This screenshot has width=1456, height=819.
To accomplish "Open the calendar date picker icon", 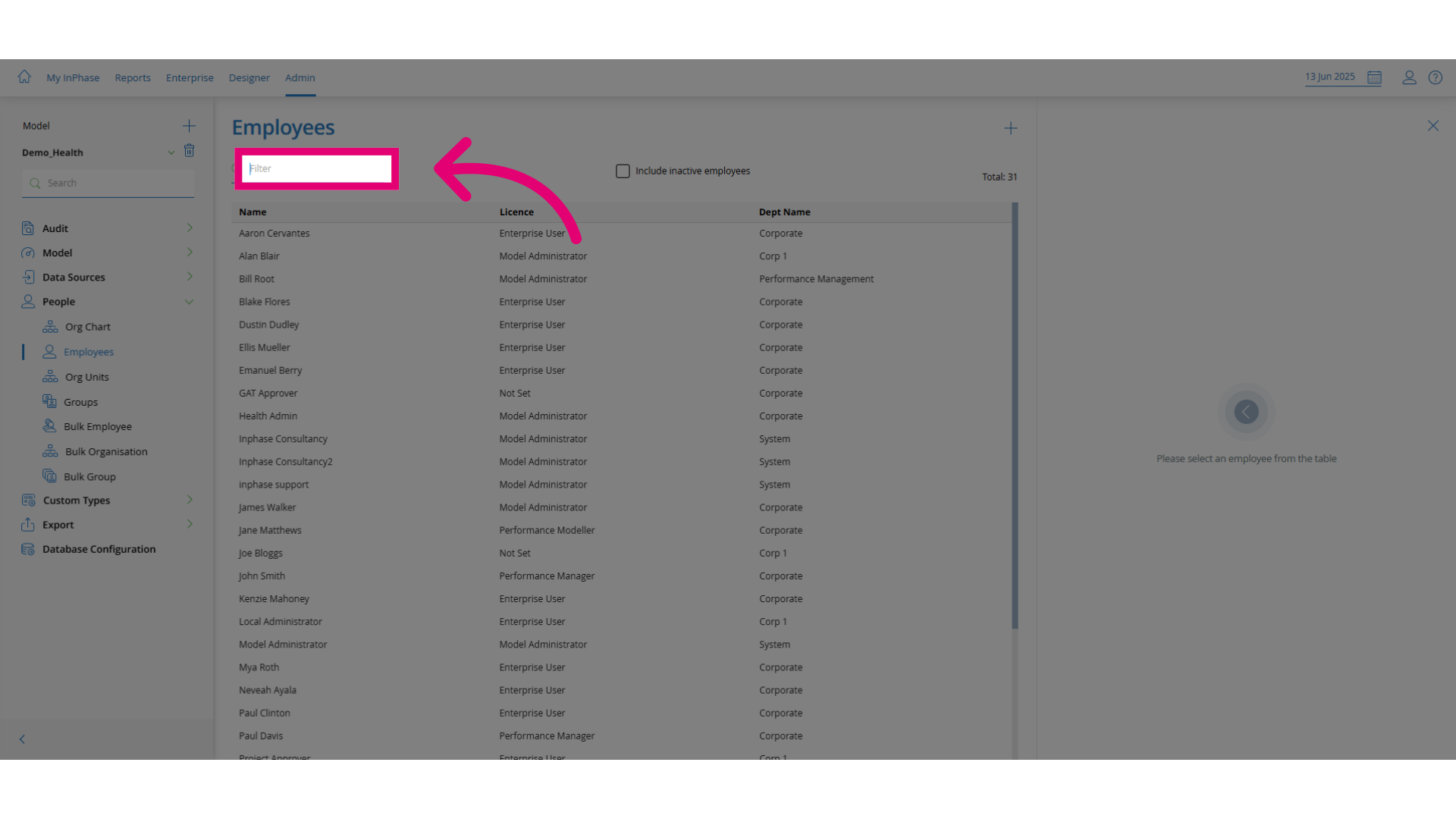I will 1374,77.
